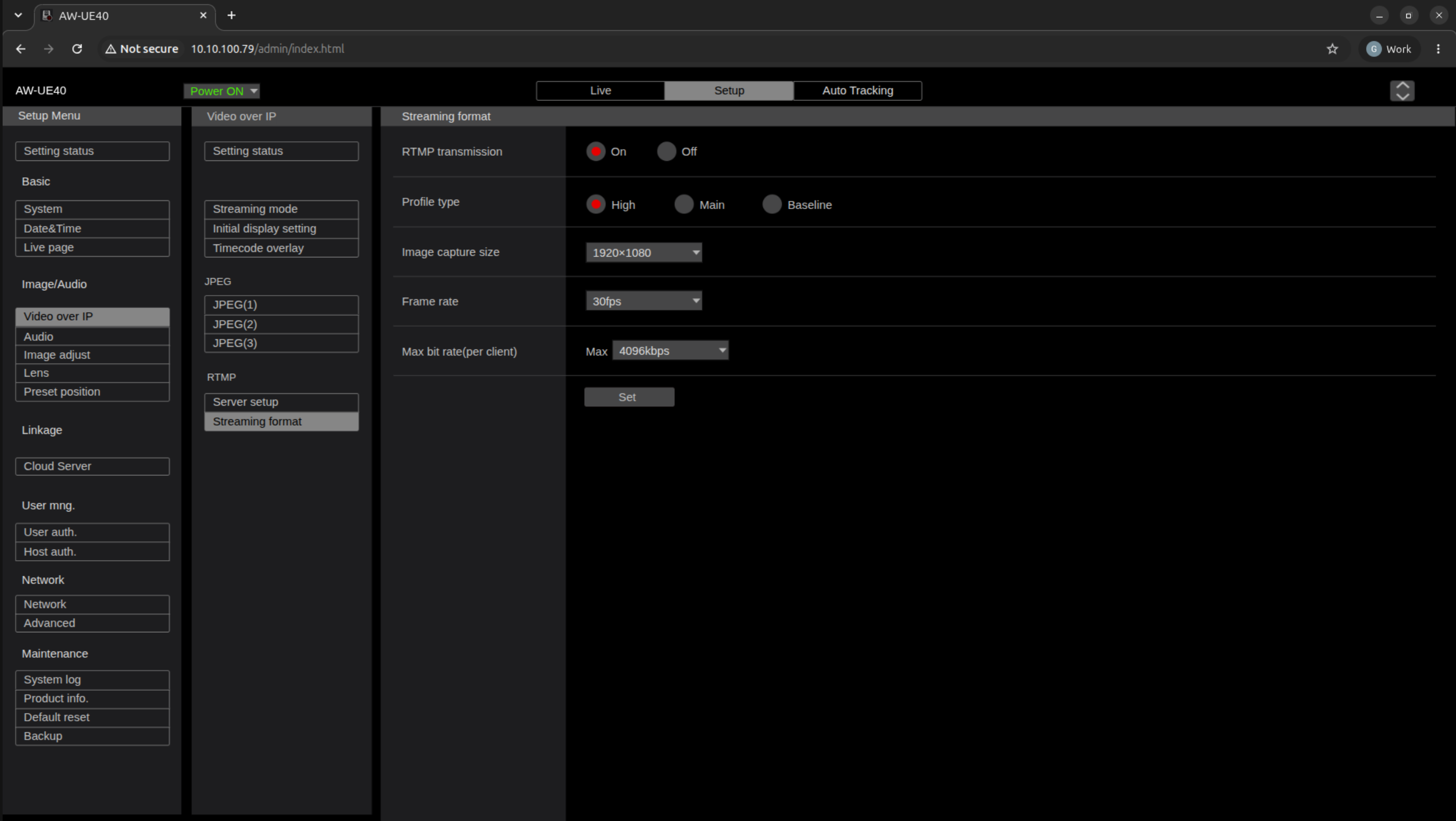Open Image adjust settings

coord(92,355)
